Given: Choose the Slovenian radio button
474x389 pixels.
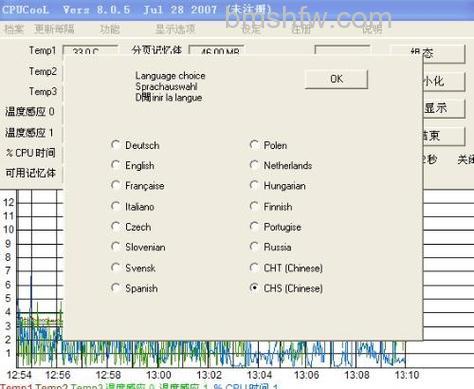Looking at the screenshot, I should (138, 247).
